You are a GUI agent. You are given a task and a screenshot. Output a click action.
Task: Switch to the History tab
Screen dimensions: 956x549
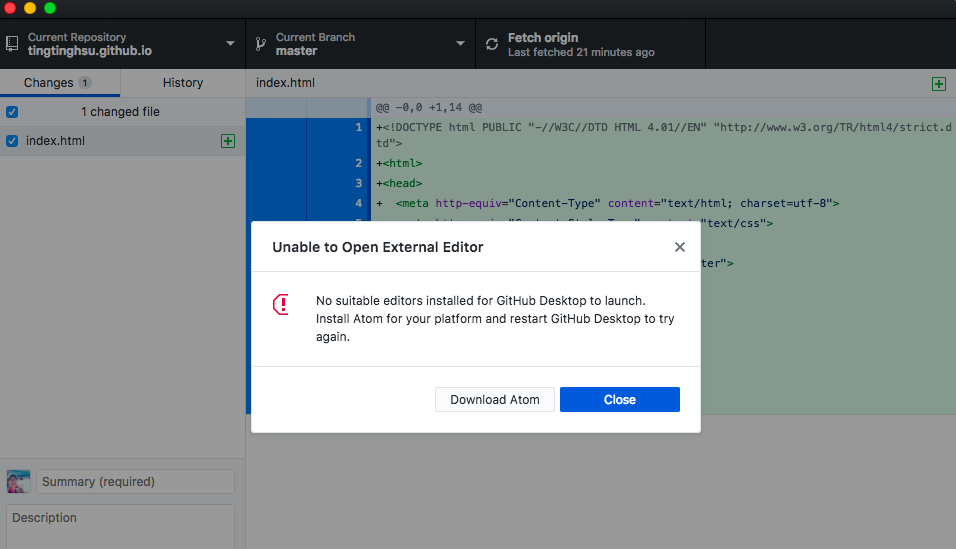(183, 82)
